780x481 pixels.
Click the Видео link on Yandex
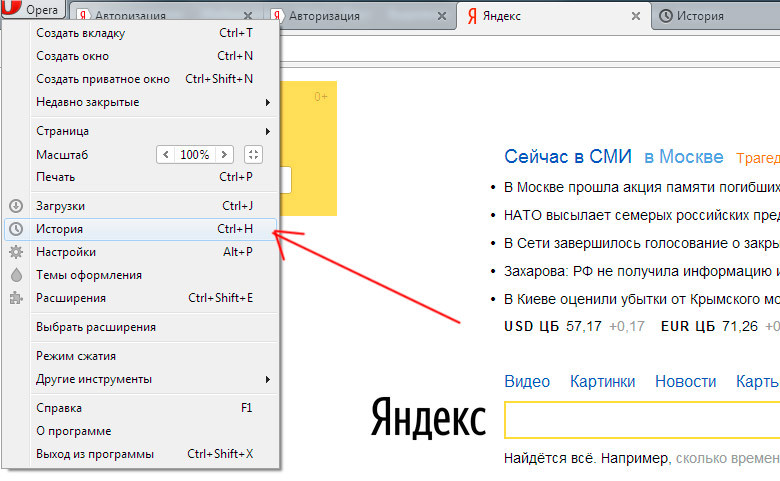(x=527, y=382)
